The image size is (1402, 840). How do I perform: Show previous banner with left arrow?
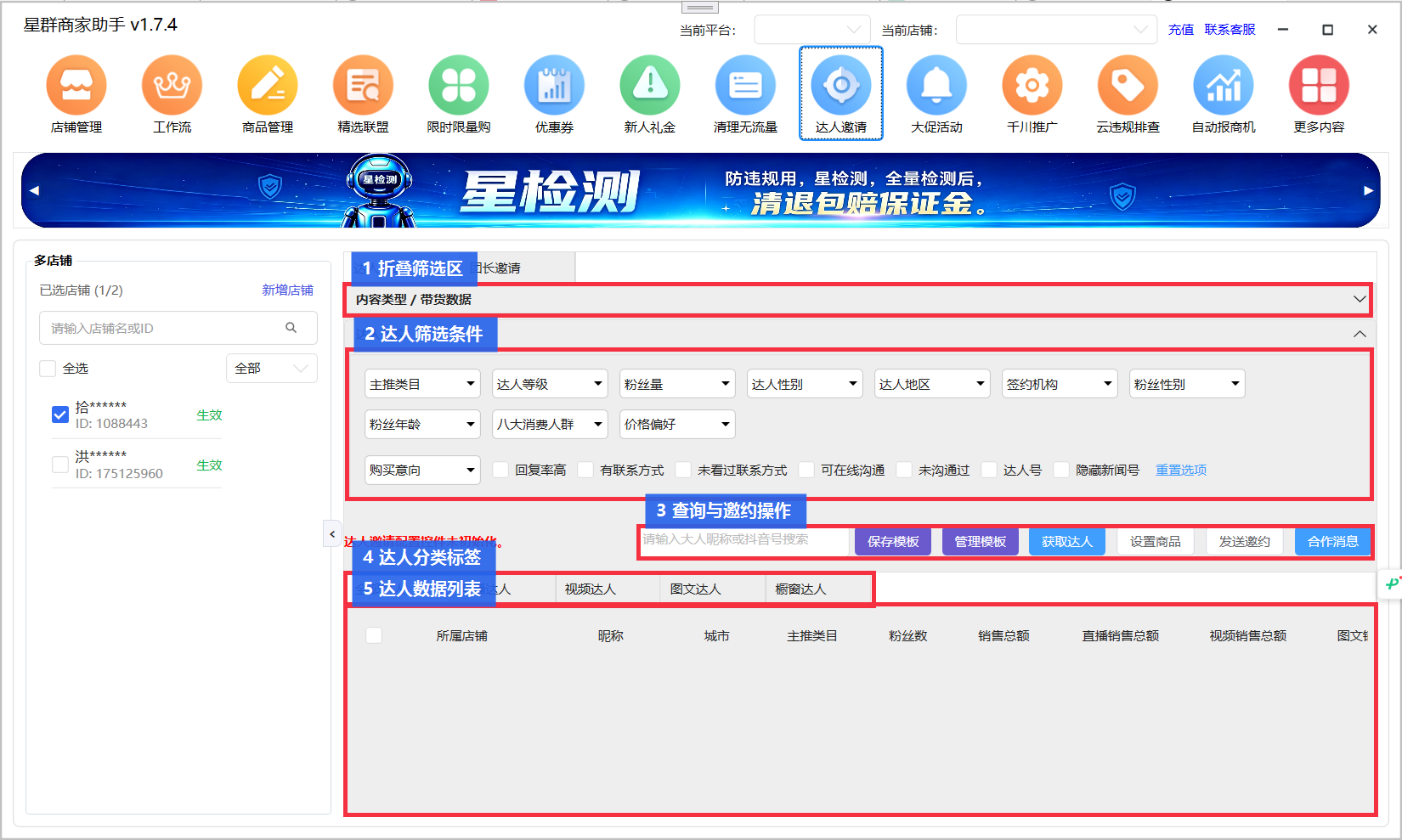click(34, 190)
